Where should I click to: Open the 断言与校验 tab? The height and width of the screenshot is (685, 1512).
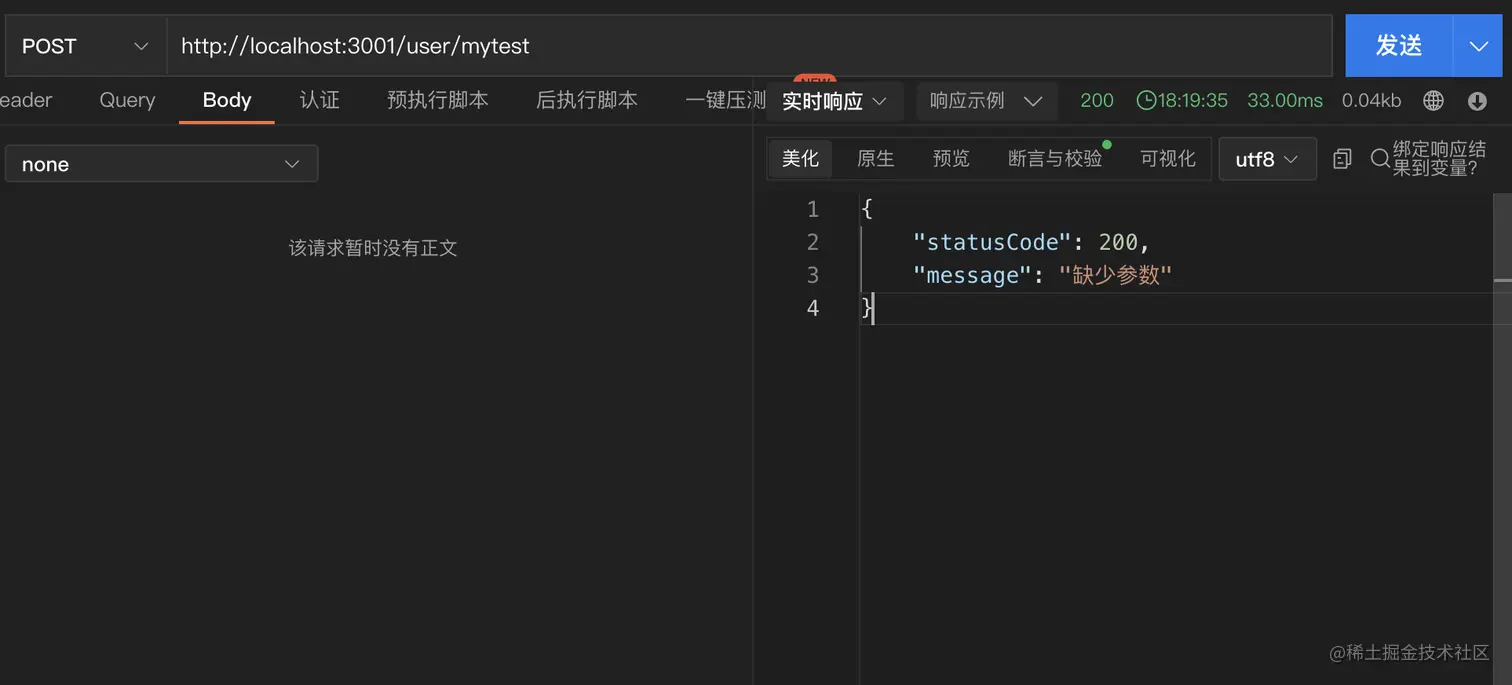1055,158
